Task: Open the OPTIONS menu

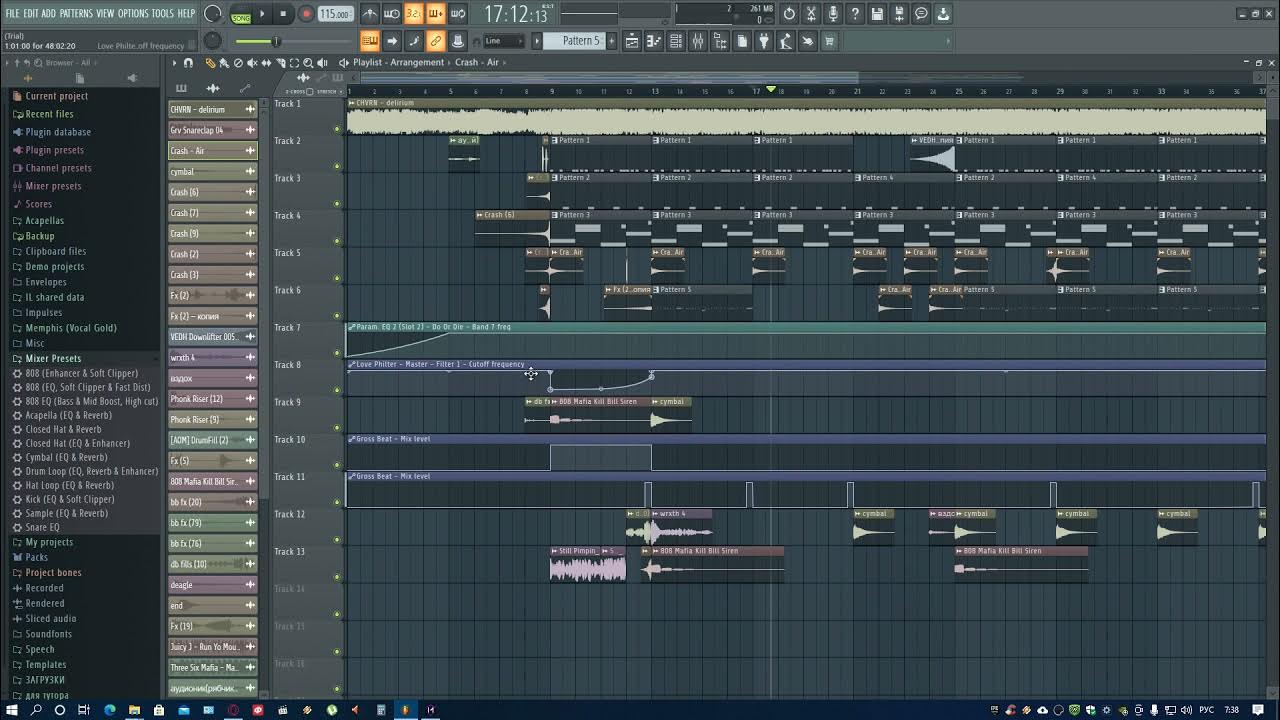Action: 133,14
